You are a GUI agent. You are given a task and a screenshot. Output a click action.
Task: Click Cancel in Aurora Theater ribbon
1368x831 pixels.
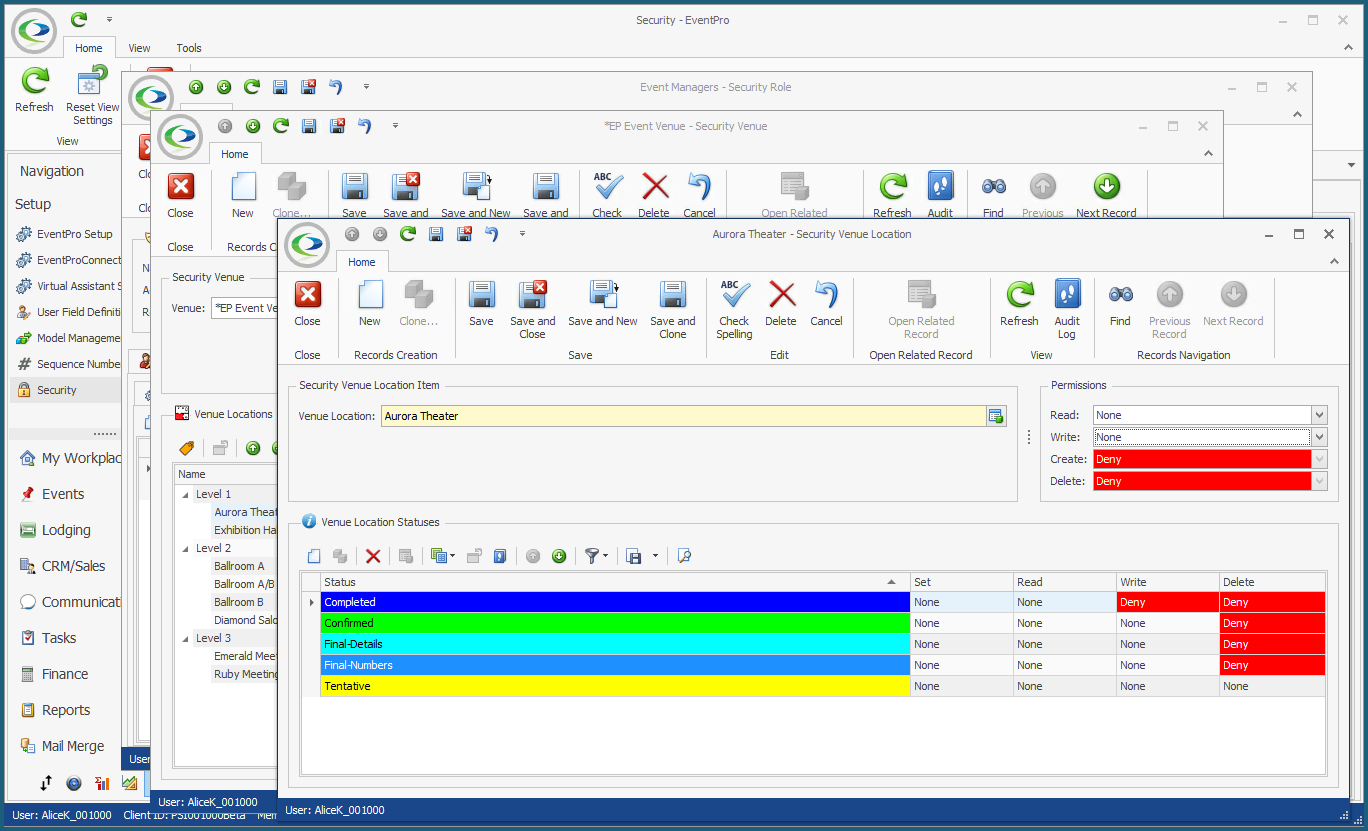tap(826, 304)
